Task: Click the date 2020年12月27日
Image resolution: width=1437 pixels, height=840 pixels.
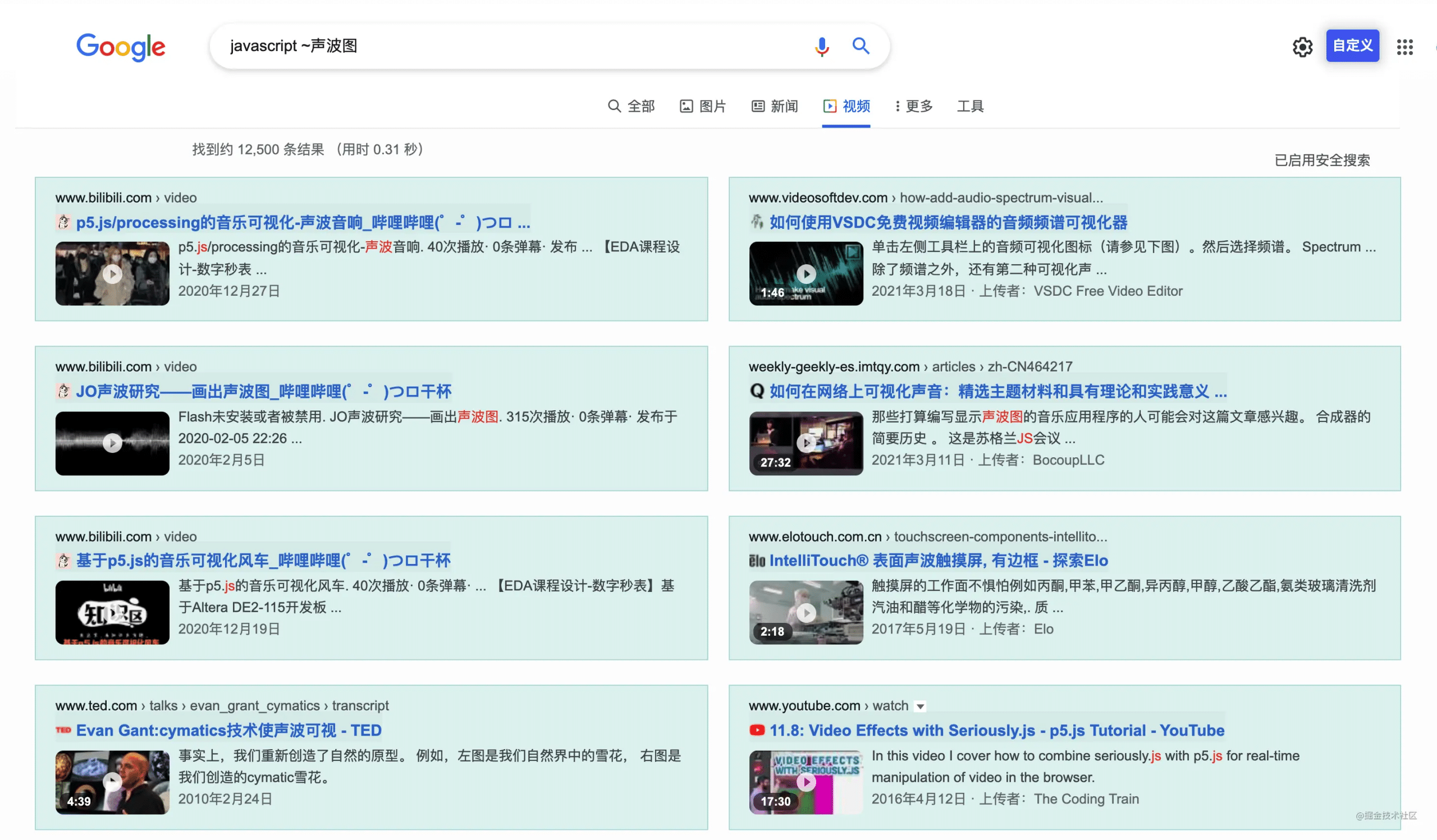Action: tap(229, 291)
